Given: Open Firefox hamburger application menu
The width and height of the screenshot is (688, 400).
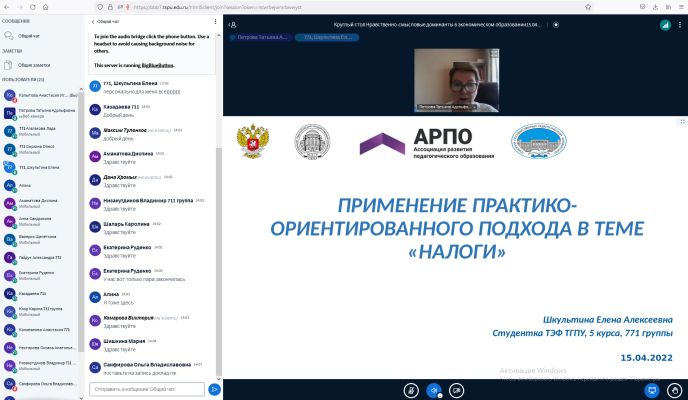Looking at the screenshot, I should [x=681, y=7].
